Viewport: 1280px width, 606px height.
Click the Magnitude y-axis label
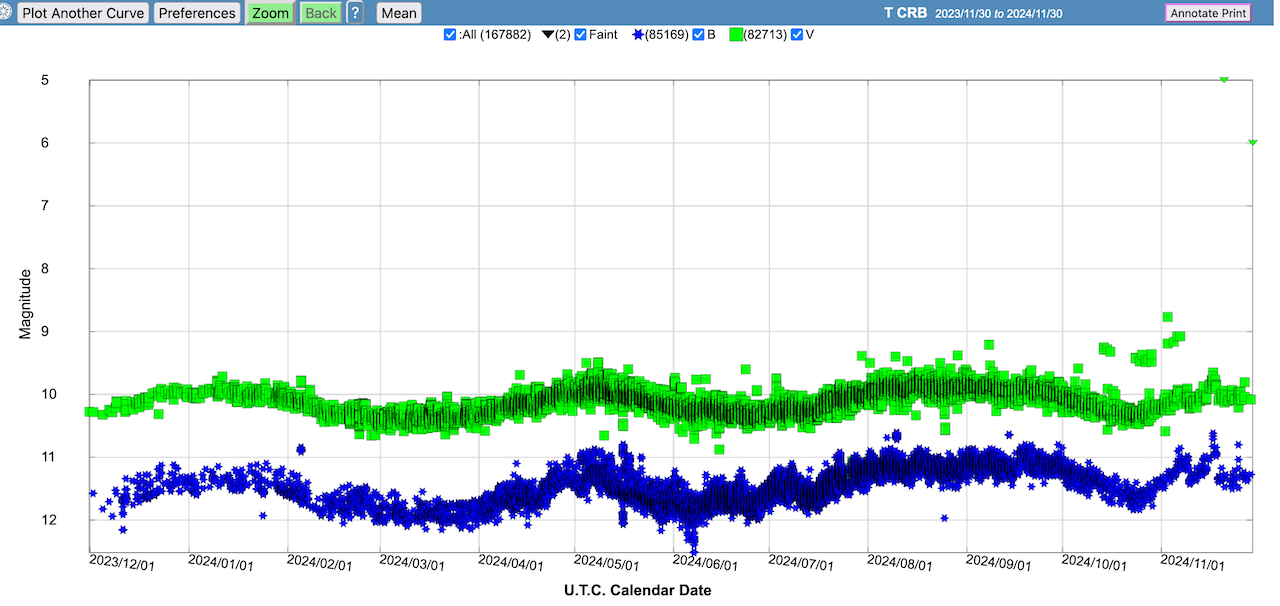pos(25,302)
